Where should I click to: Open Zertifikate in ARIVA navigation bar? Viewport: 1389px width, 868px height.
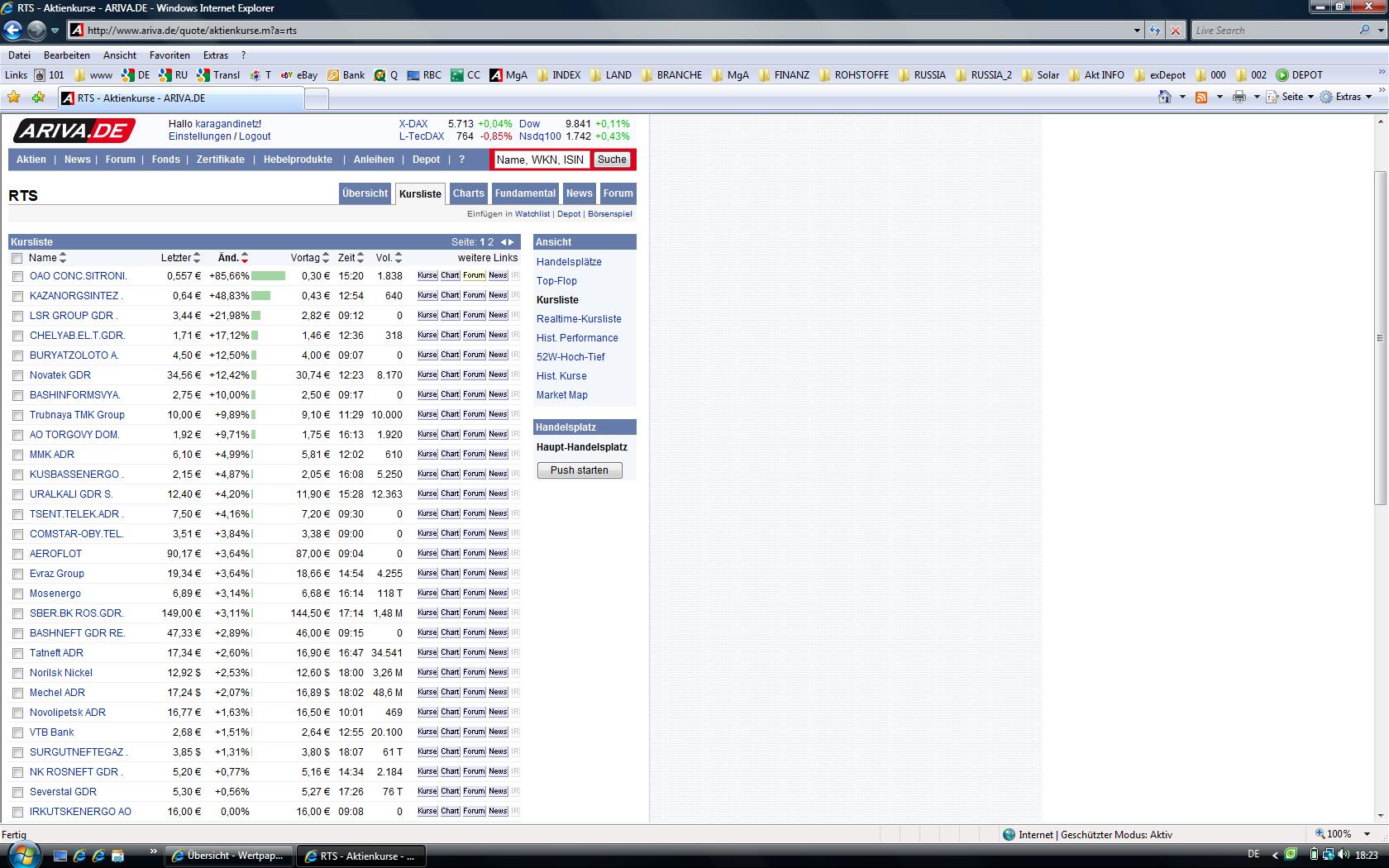tap(221, 160)
